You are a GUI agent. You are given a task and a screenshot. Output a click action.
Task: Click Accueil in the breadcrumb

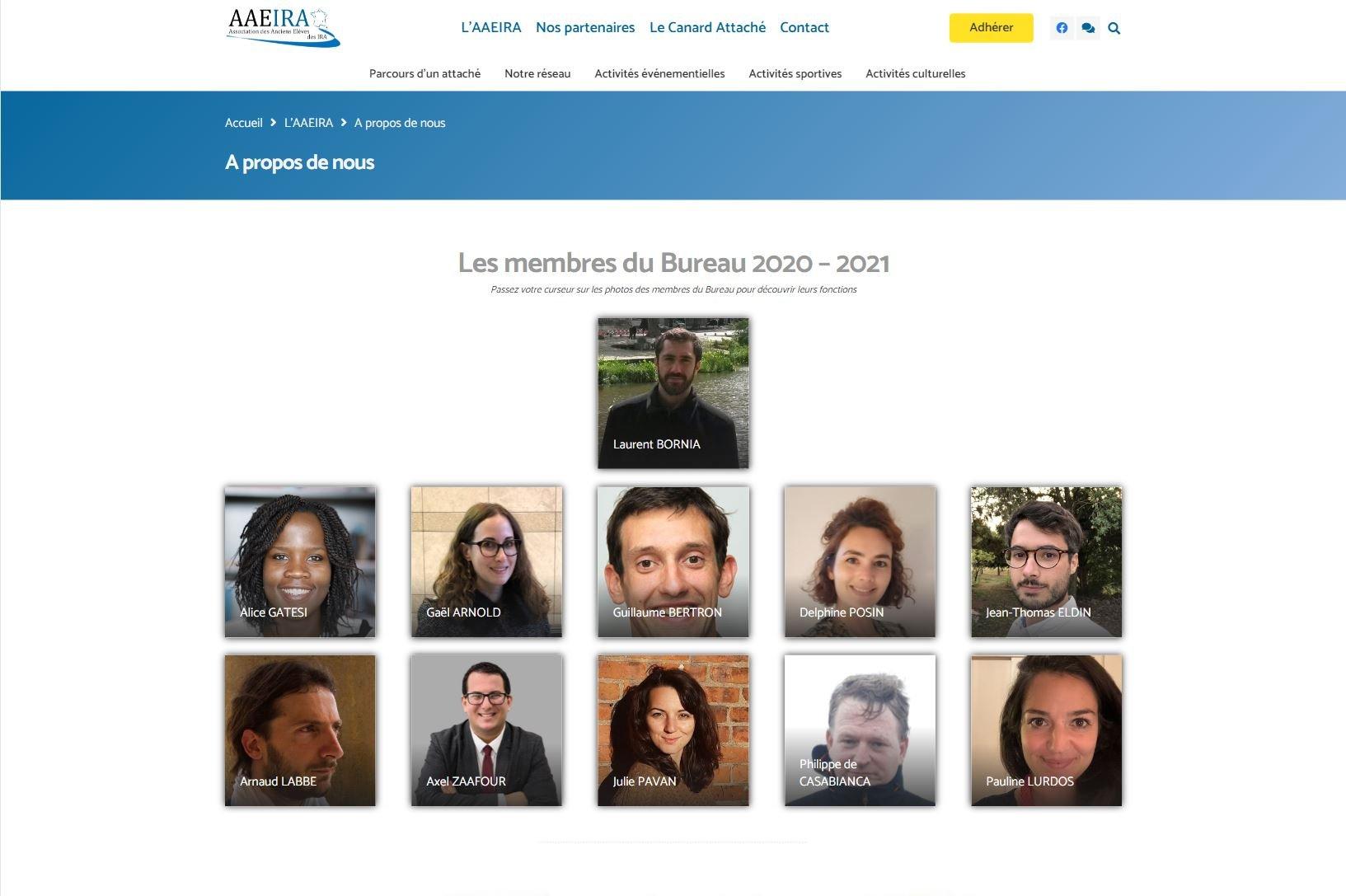(243, 123)
